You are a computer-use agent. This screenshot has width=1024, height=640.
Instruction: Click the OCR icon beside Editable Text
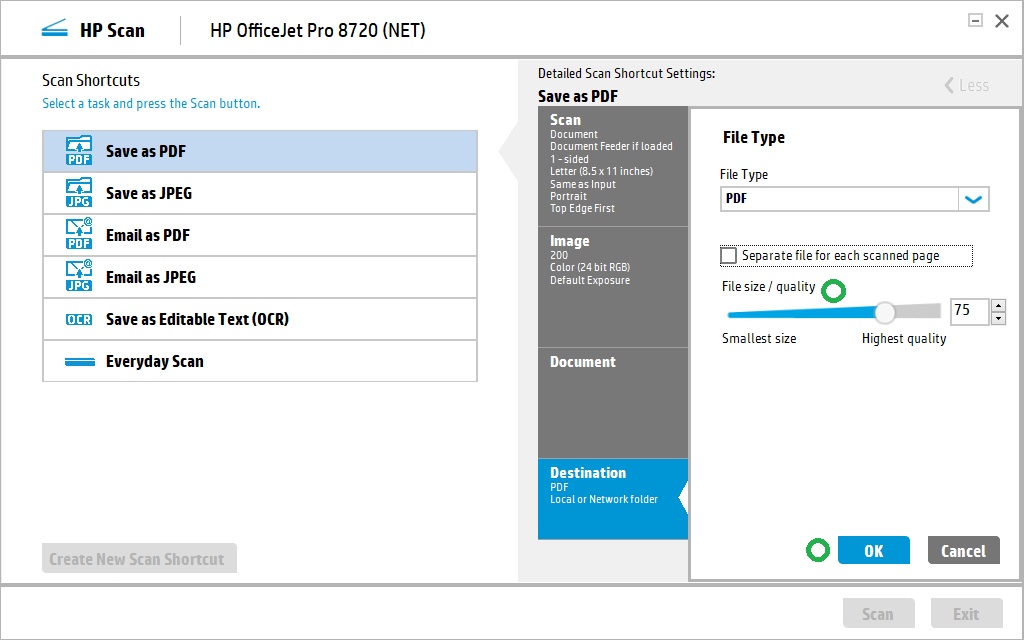(79, 319)
